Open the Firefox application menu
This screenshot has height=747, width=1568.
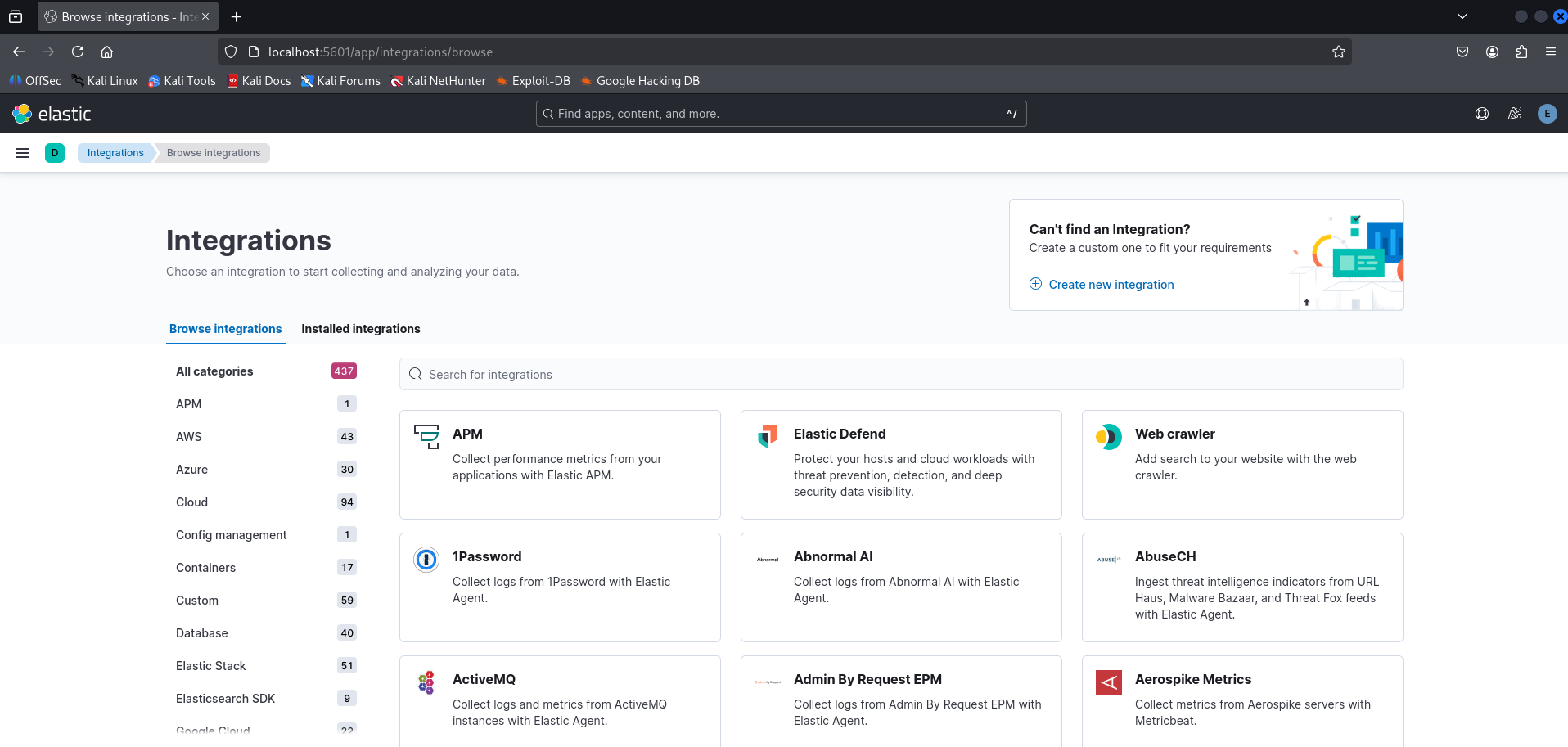[1551, 52]
